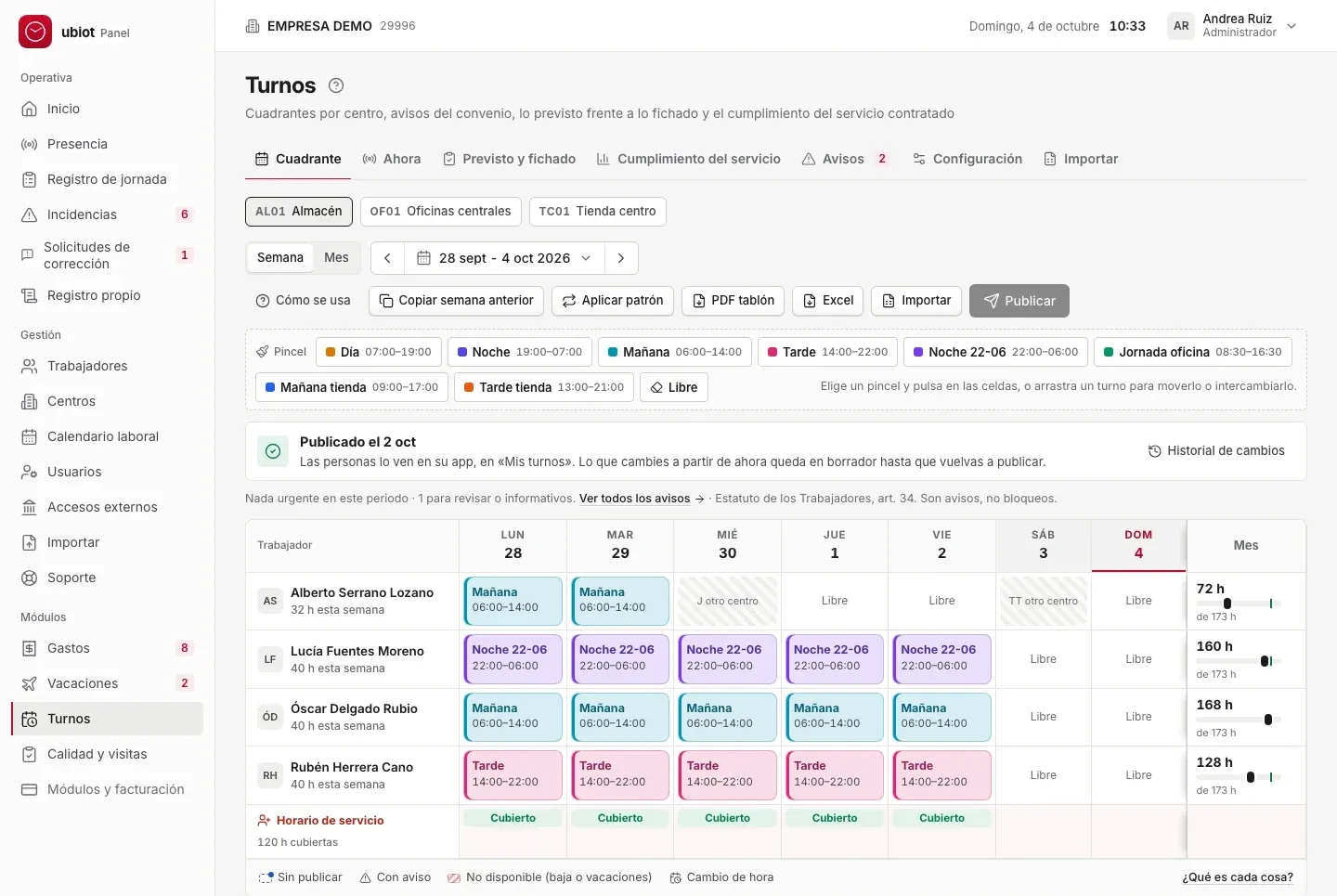This screenshot has width=1337, height=896.
Task: Open Incidencias in the sidebar
Action: (107, 214)
